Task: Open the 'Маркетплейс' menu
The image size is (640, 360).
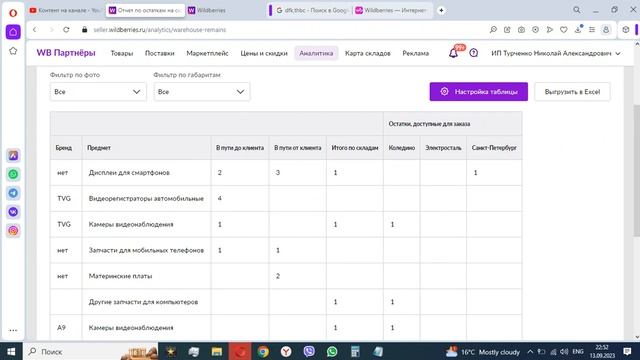Action: (207, 53)
